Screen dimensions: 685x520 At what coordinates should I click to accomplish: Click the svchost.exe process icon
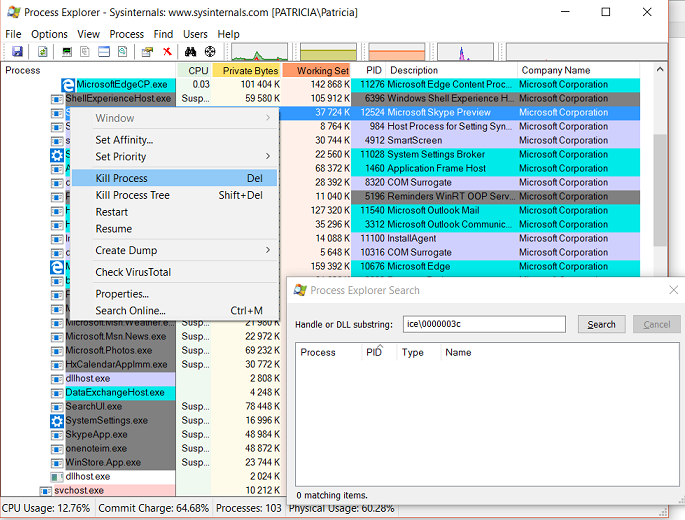[x=45, y=491]
